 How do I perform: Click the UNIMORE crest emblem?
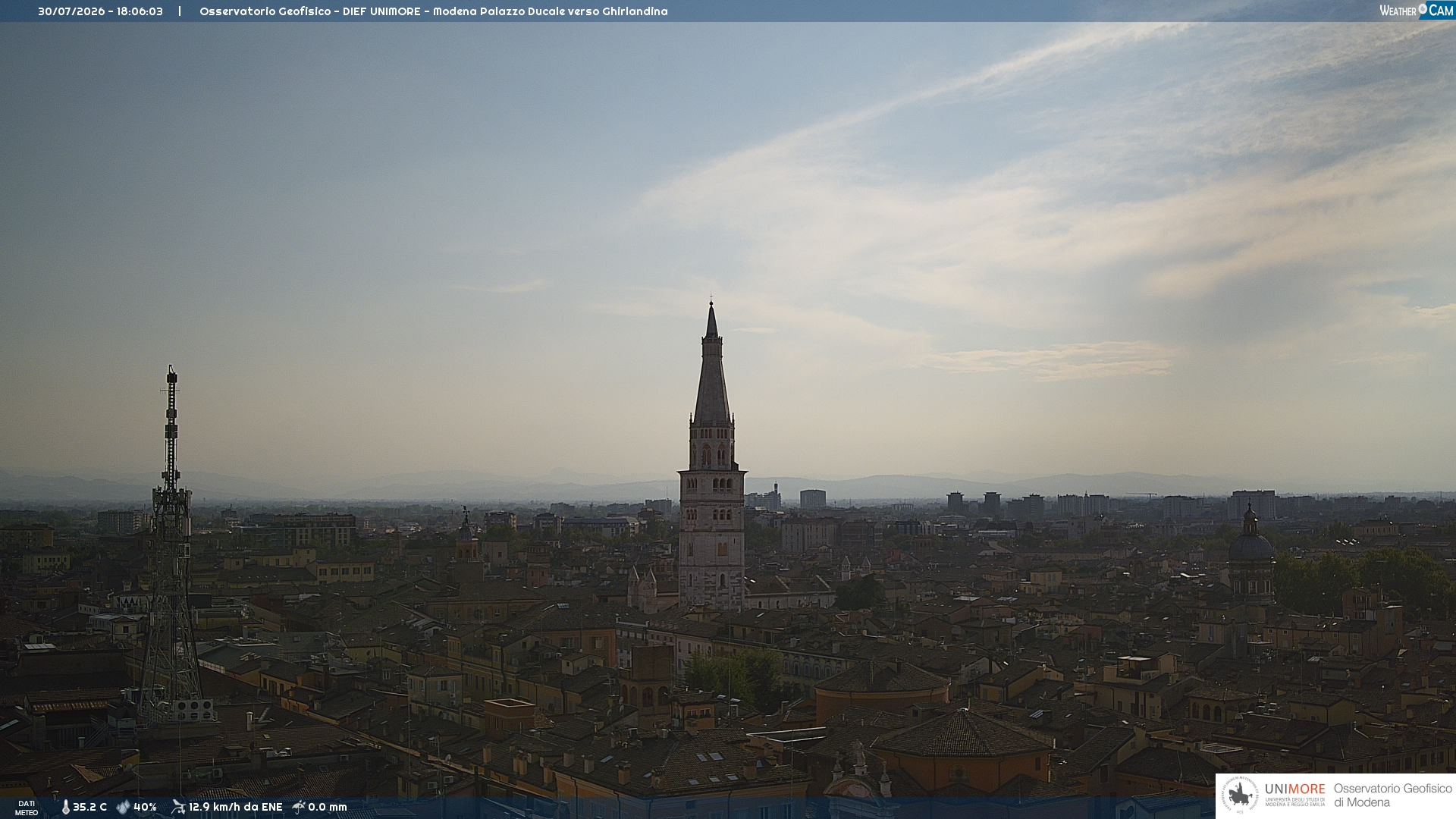click(1240, 795)
